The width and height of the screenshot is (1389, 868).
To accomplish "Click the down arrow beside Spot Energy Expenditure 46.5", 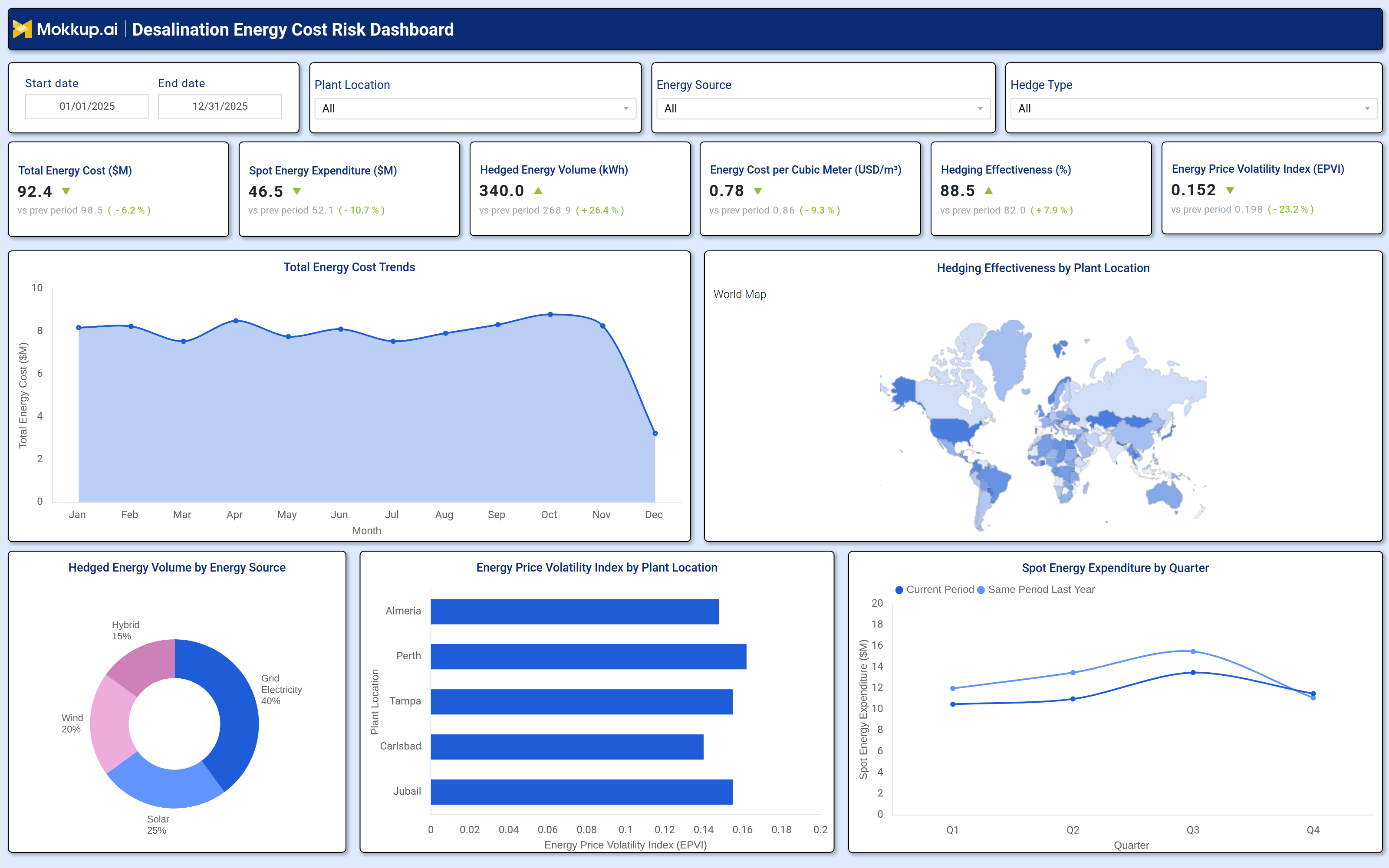I will pos(297,191).
